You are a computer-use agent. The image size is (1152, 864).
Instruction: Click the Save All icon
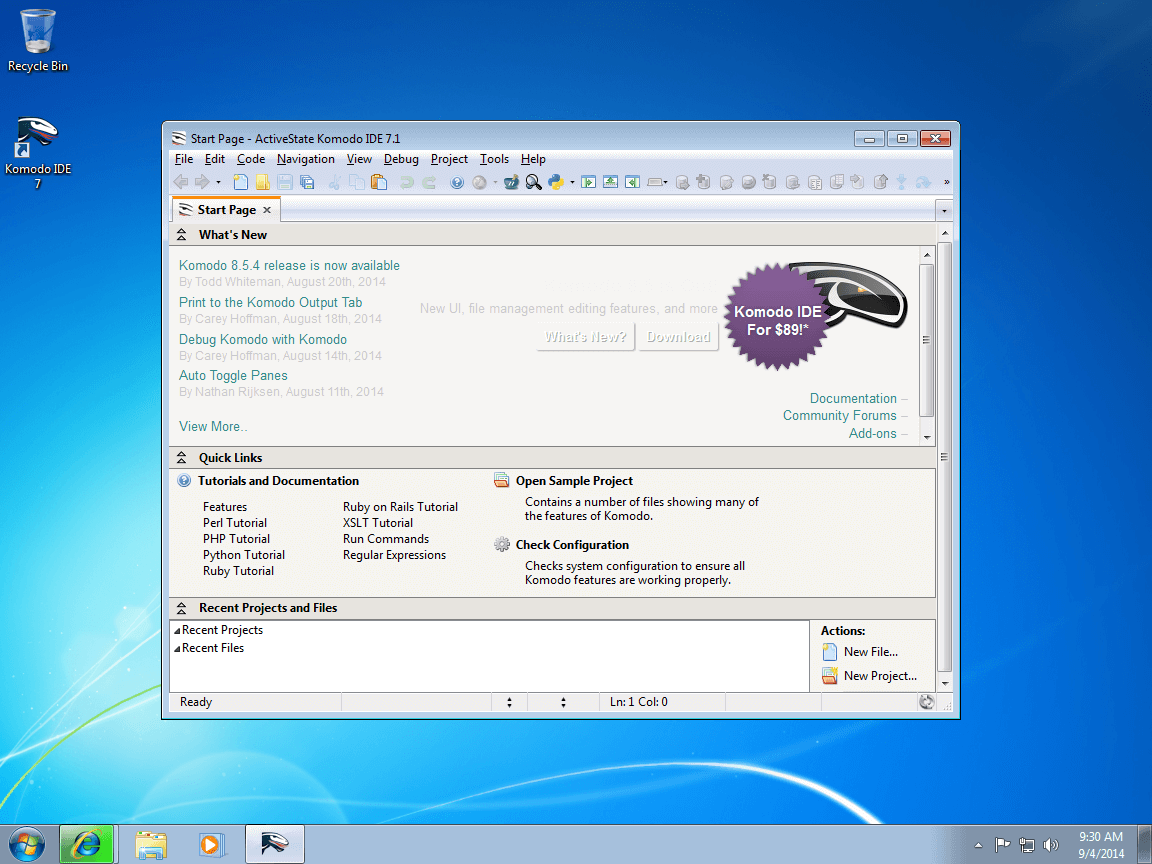[307, 182]
